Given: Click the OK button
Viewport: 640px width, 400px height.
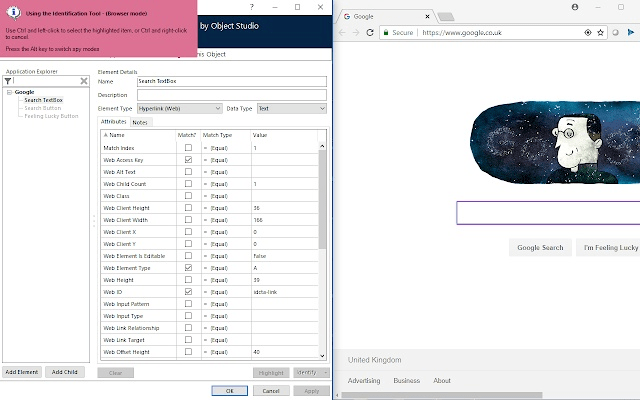Looking at the screenshot, I should [x=229, y=391].
